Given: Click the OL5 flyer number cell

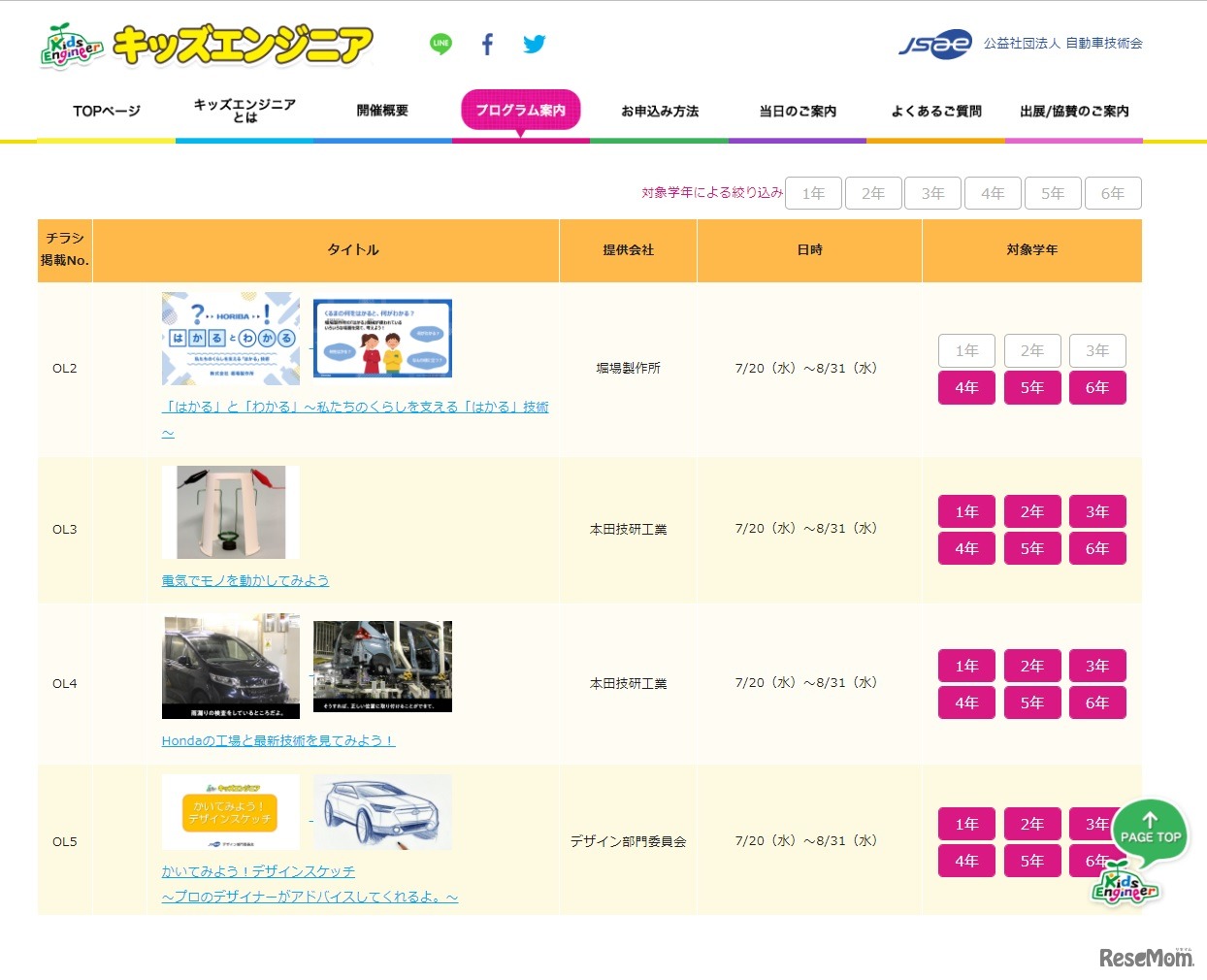Looking at the screenshot, I should click(65, 841).
